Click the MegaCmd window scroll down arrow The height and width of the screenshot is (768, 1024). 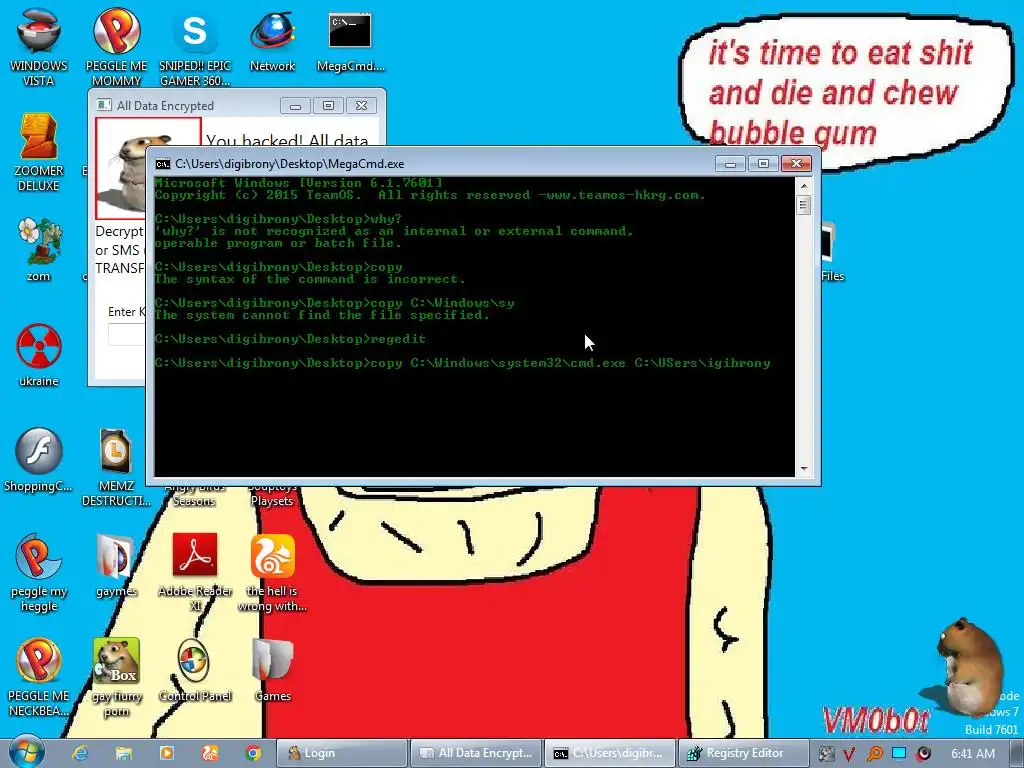(x=804, y=468)
